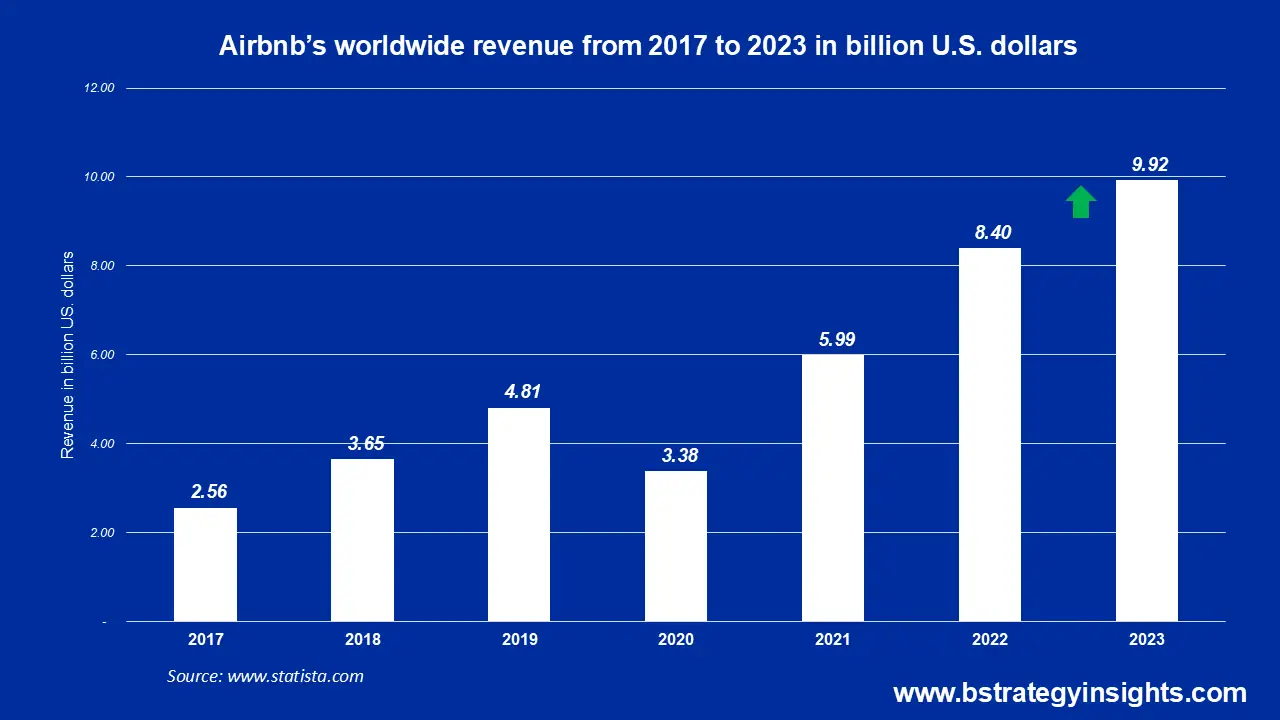Select the 2020 revenue bar
This screenshot has width=1280, height=720.
point(675,546)
